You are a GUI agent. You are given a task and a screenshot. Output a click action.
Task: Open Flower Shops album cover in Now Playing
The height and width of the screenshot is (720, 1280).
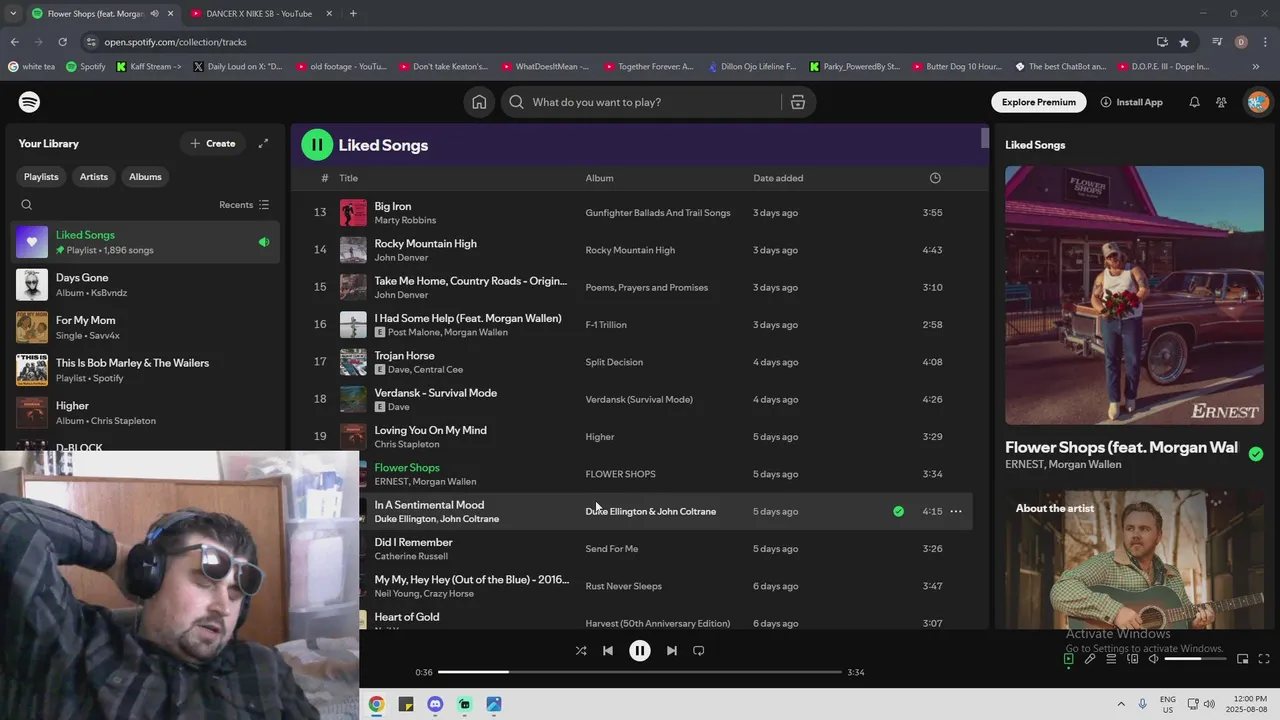[1134, 295]
